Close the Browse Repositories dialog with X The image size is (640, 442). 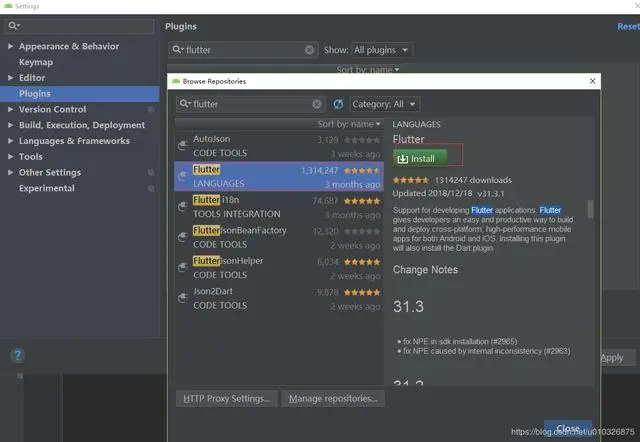[592, 81]
